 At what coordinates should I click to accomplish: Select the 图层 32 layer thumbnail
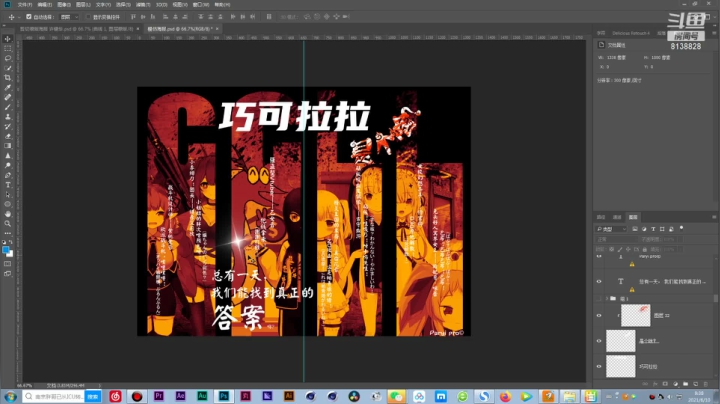pos(636,315)
